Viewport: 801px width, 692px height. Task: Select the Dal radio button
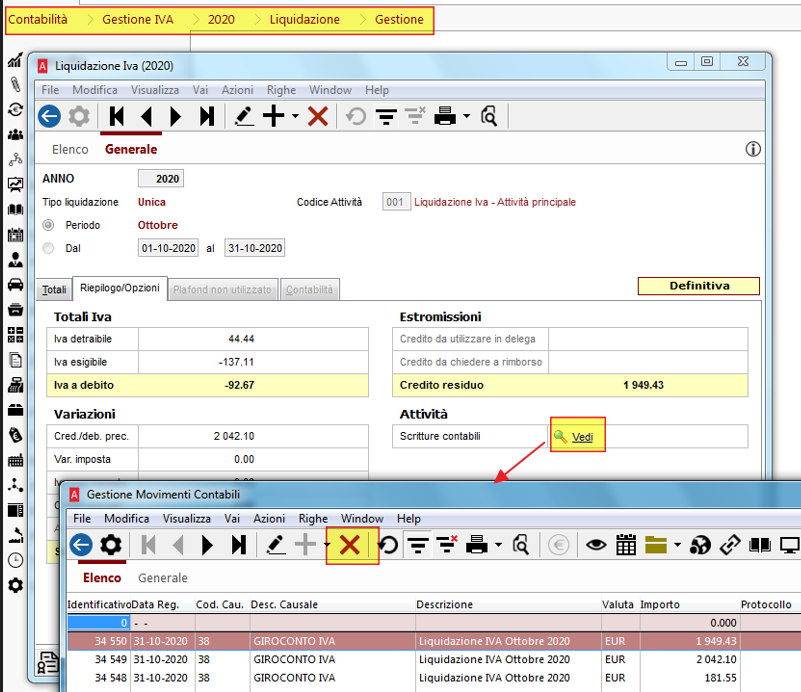[49, 248]
